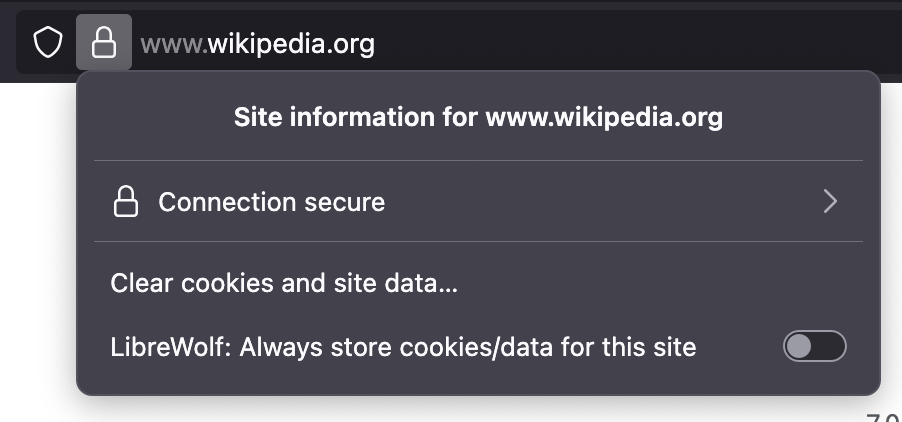902x422 pixels.
Task: Click the LibreWolf always store cookies label
Action: [x=403, y=347]
